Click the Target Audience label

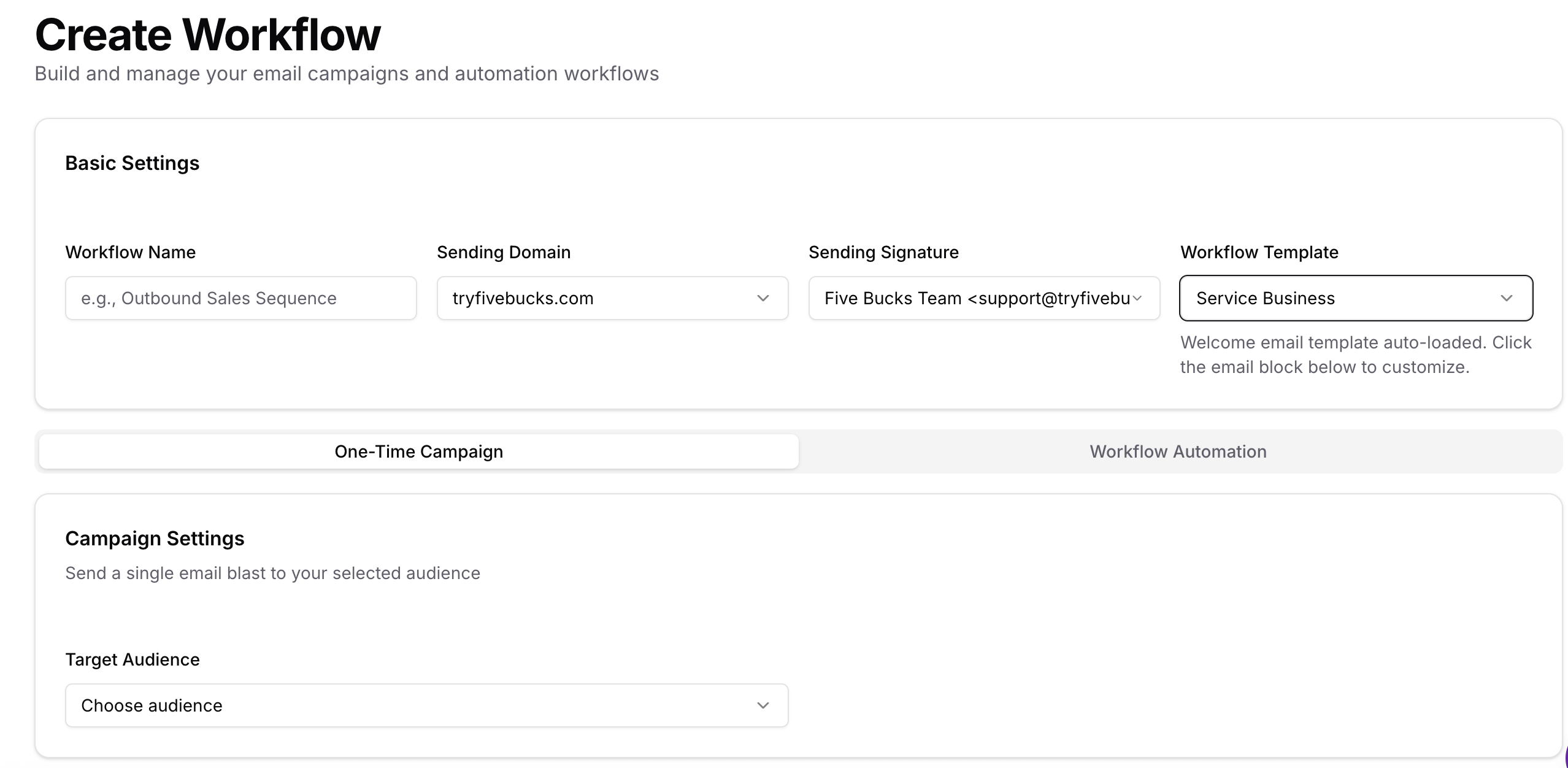click(133, 659)
